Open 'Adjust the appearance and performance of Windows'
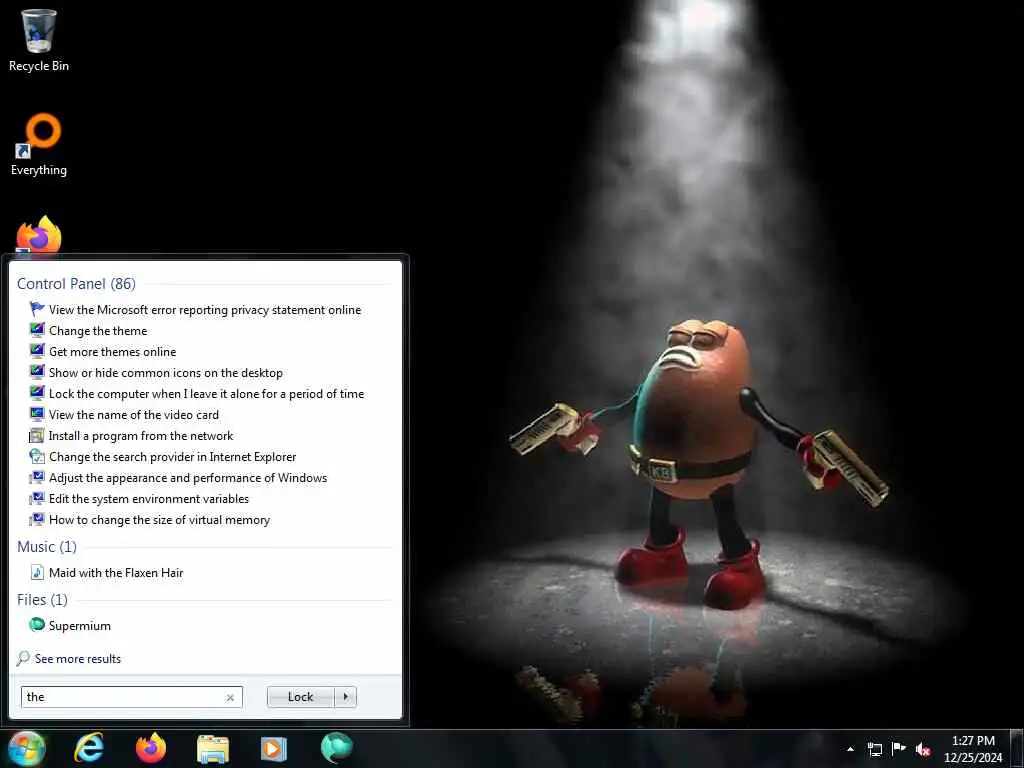This screenshot has height=768, width=1024. (x=188, y=477)
